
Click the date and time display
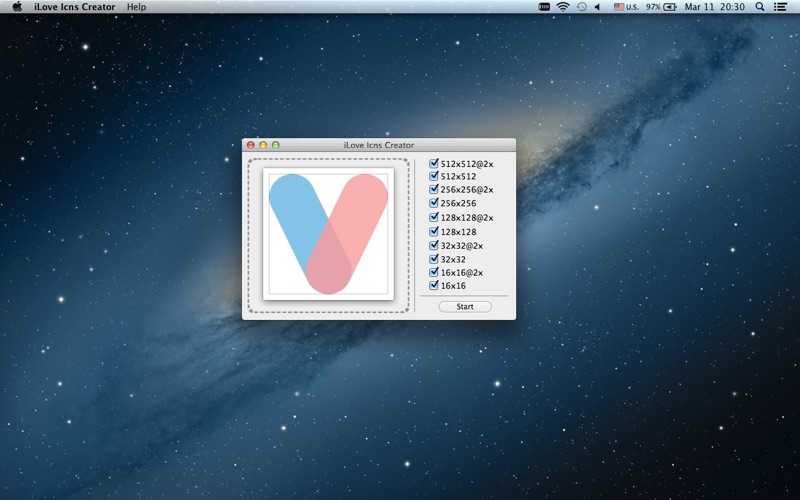714,7
